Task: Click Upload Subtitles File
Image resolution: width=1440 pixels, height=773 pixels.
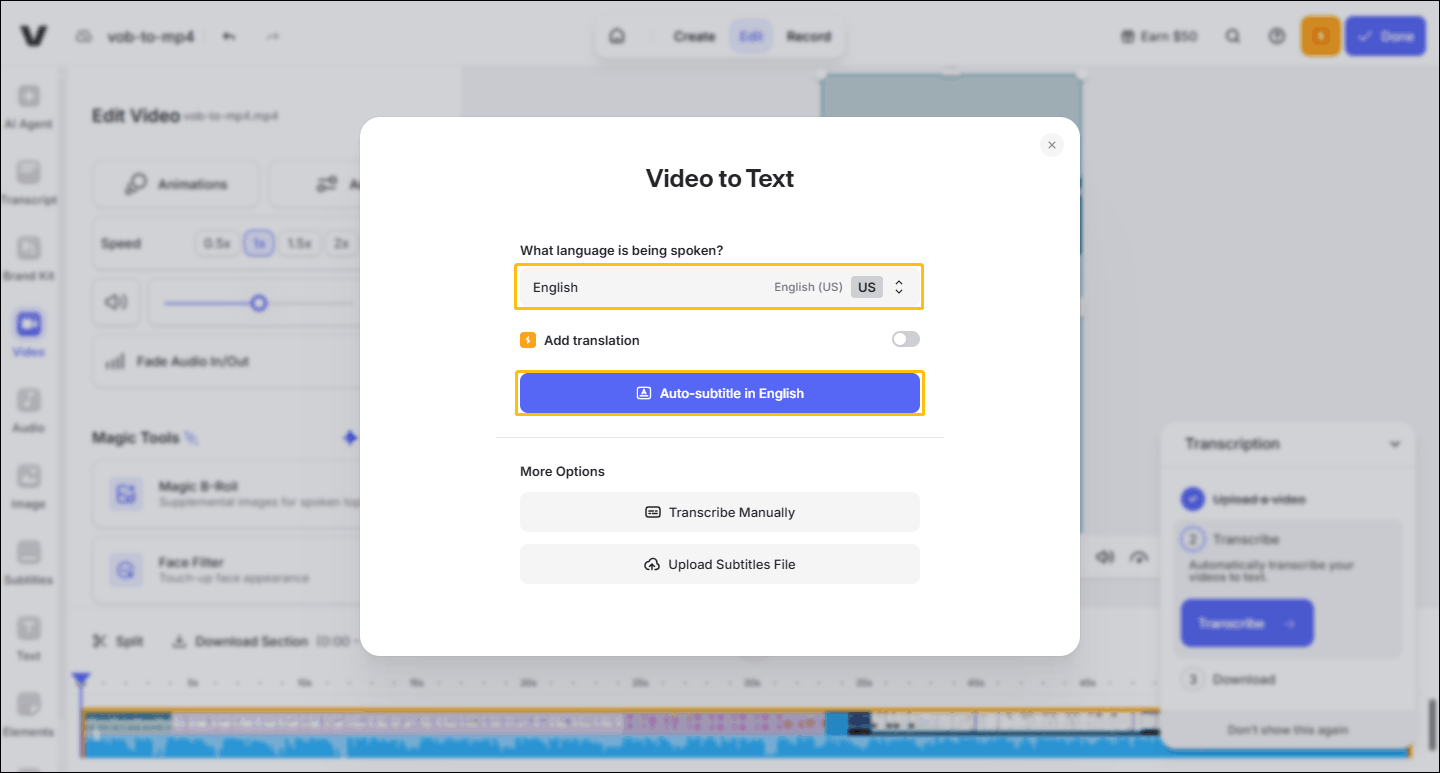Action: (x=720, y=564)
